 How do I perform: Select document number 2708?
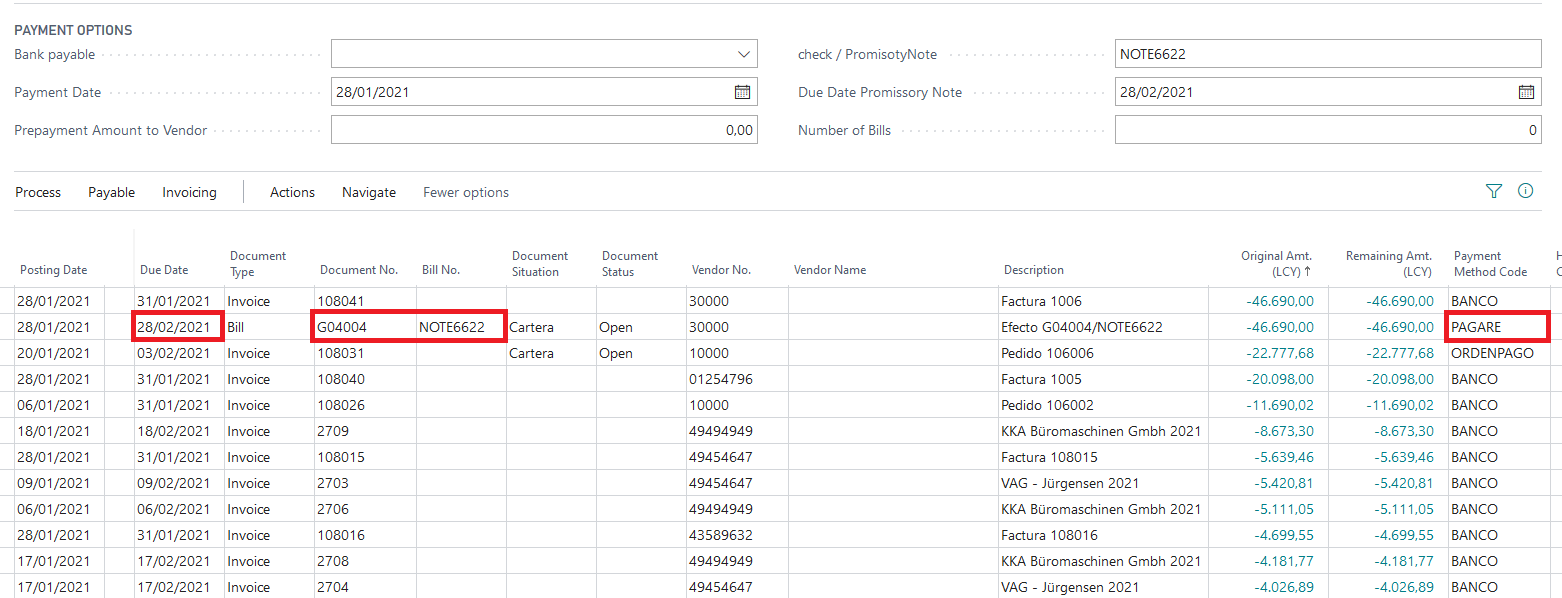click(333, 561)
